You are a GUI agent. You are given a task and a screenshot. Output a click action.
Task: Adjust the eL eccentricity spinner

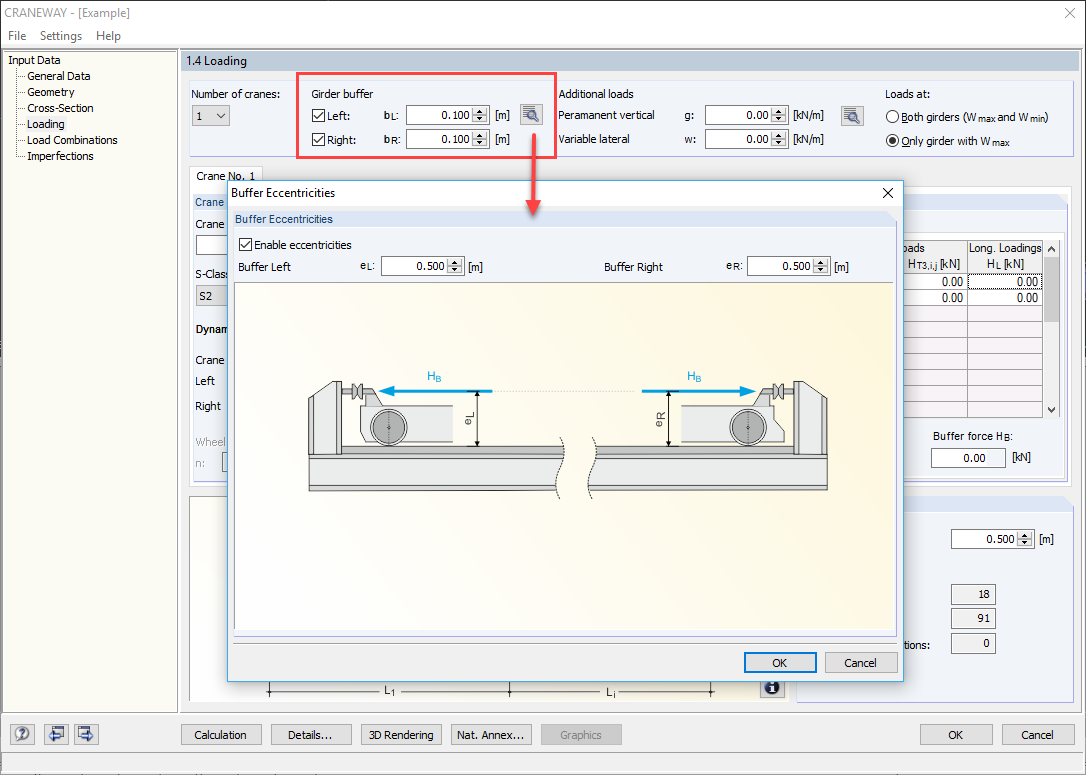pos(455,266)
